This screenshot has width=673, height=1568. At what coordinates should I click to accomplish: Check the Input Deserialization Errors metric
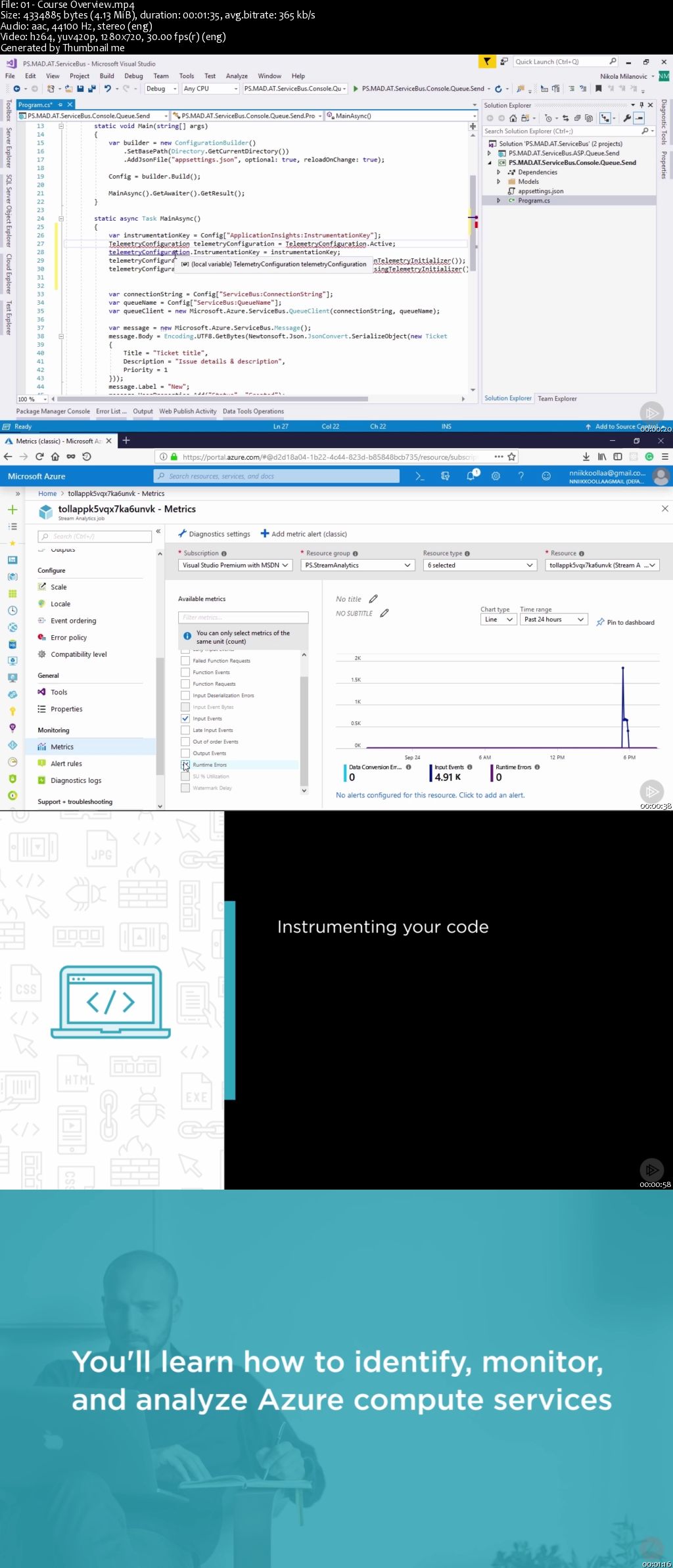click(x=185, y=695)
